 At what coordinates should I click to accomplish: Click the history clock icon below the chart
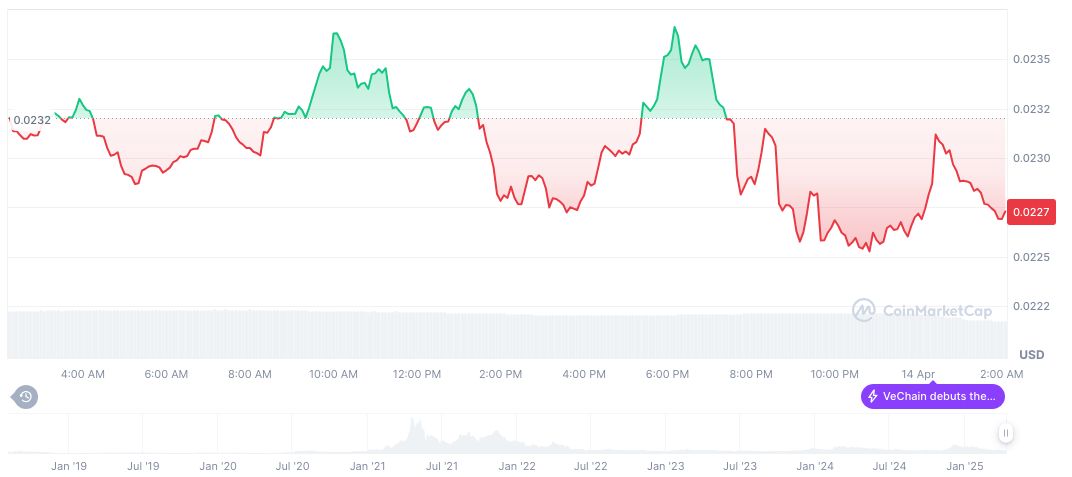pos(26,397)
